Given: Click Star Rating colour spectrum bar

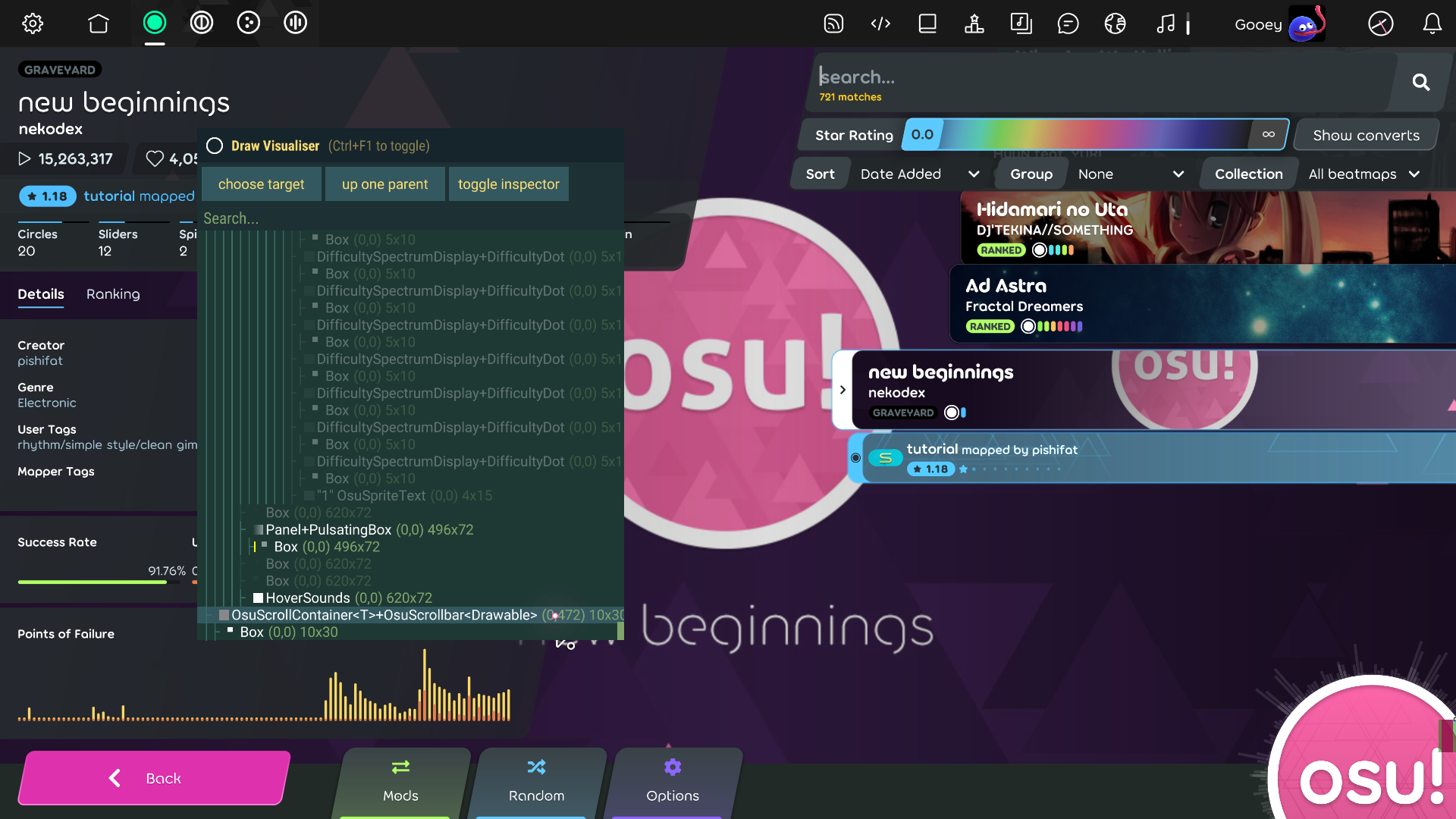Looking at the screenshot, I should (1097, 135).
